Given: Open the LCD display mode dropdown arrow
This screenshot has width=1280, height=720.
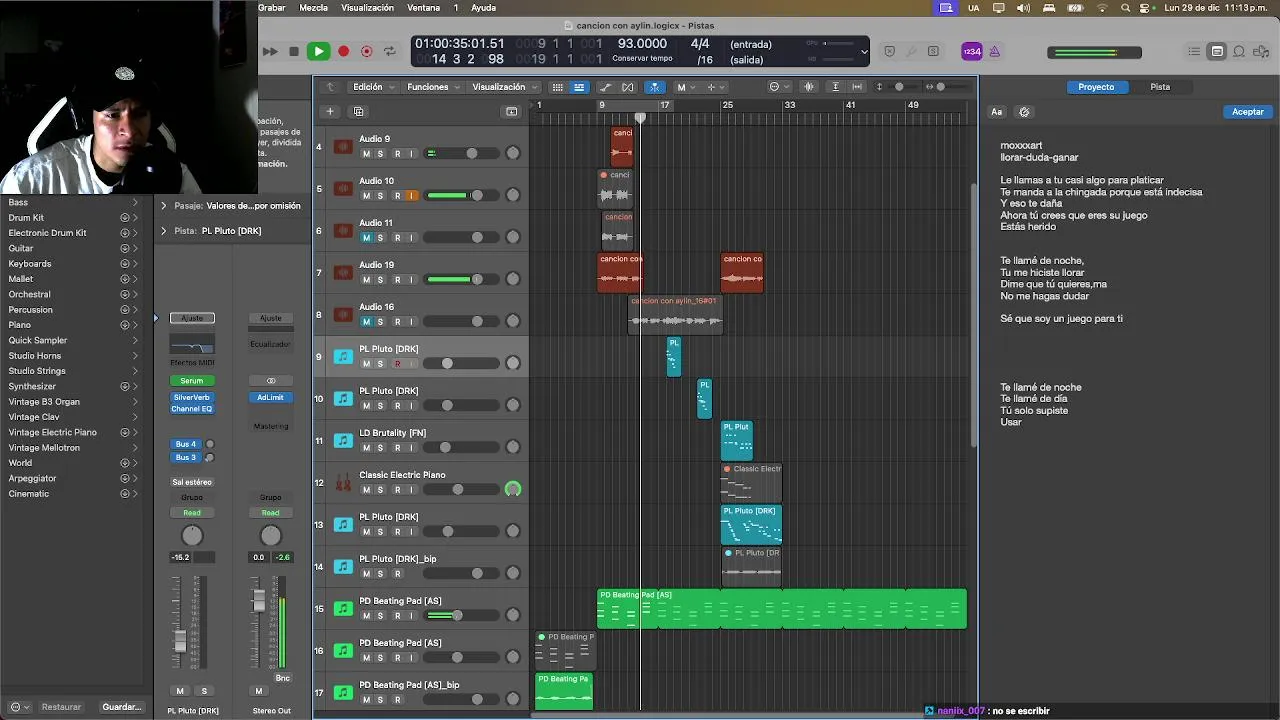Looking at the screenshot, I should [864, 51].
